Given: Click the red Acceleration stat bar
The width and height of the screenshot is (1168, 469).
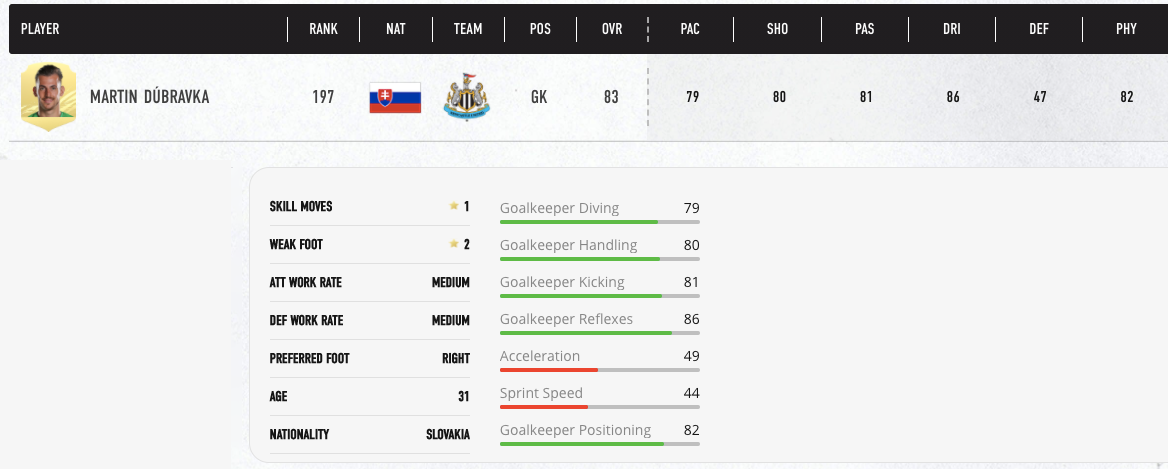Looking at the screenshot, I should tap(549, 369).
